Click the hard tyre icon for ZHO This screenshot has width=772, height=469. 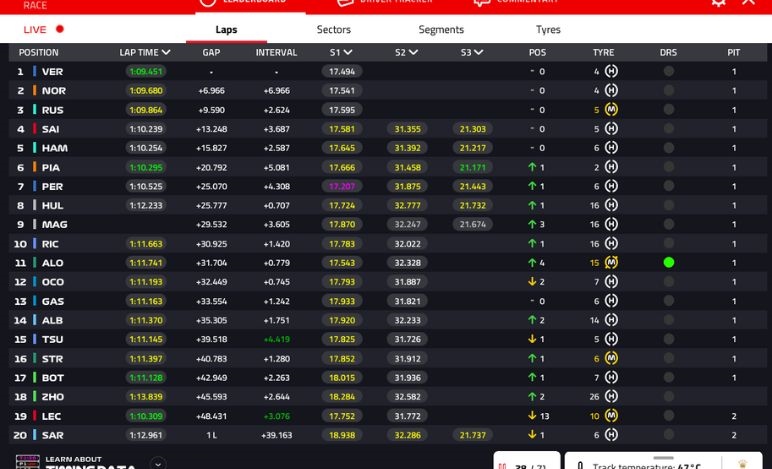click(x=611, y=397)
